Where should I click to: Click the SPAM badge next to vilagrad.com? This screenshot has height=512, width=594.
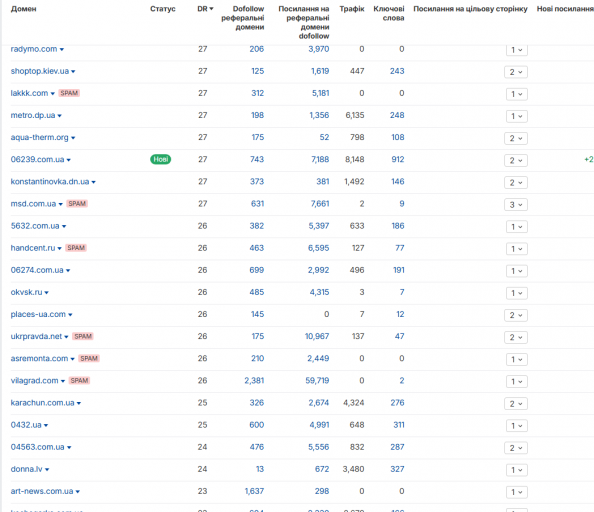(79, 381)
